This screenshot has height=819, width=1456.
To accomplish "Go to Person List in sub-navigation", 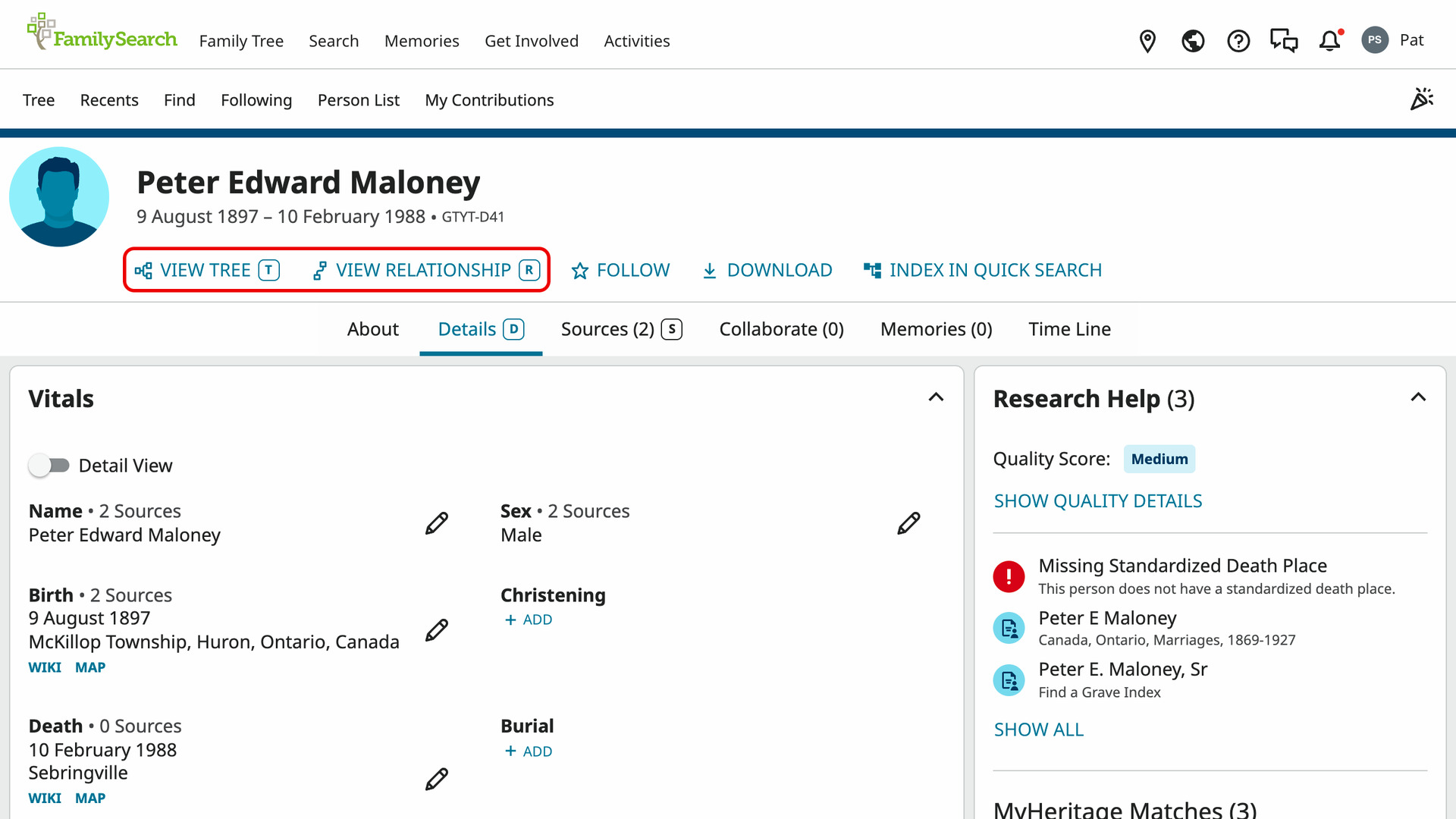I will coord(359,100).
